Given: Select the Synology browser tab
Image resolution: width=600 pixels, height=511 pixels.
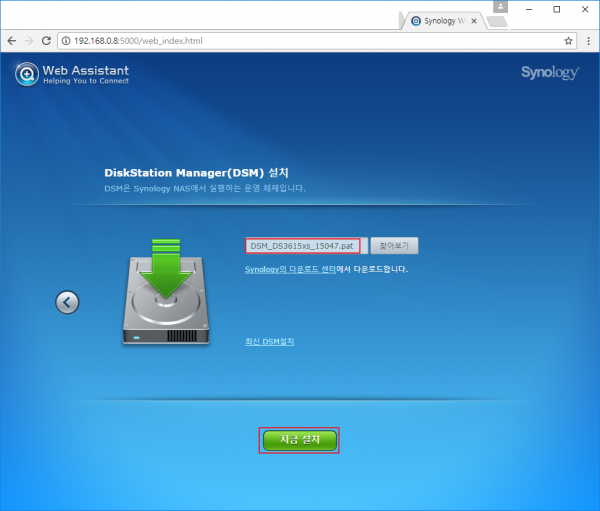Looking at the screenshot, I should 440,20.
